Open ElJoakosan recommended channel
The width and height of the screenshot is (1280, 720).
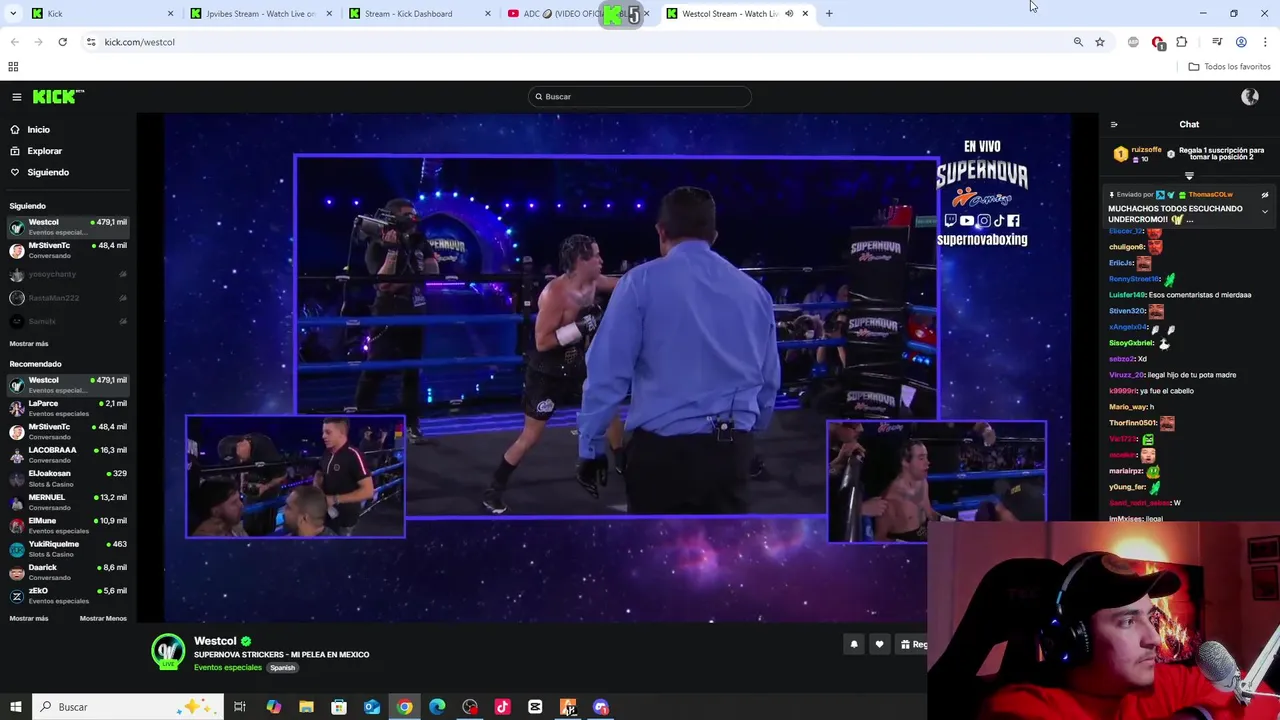pyautogui.click(x=68, y=478)
